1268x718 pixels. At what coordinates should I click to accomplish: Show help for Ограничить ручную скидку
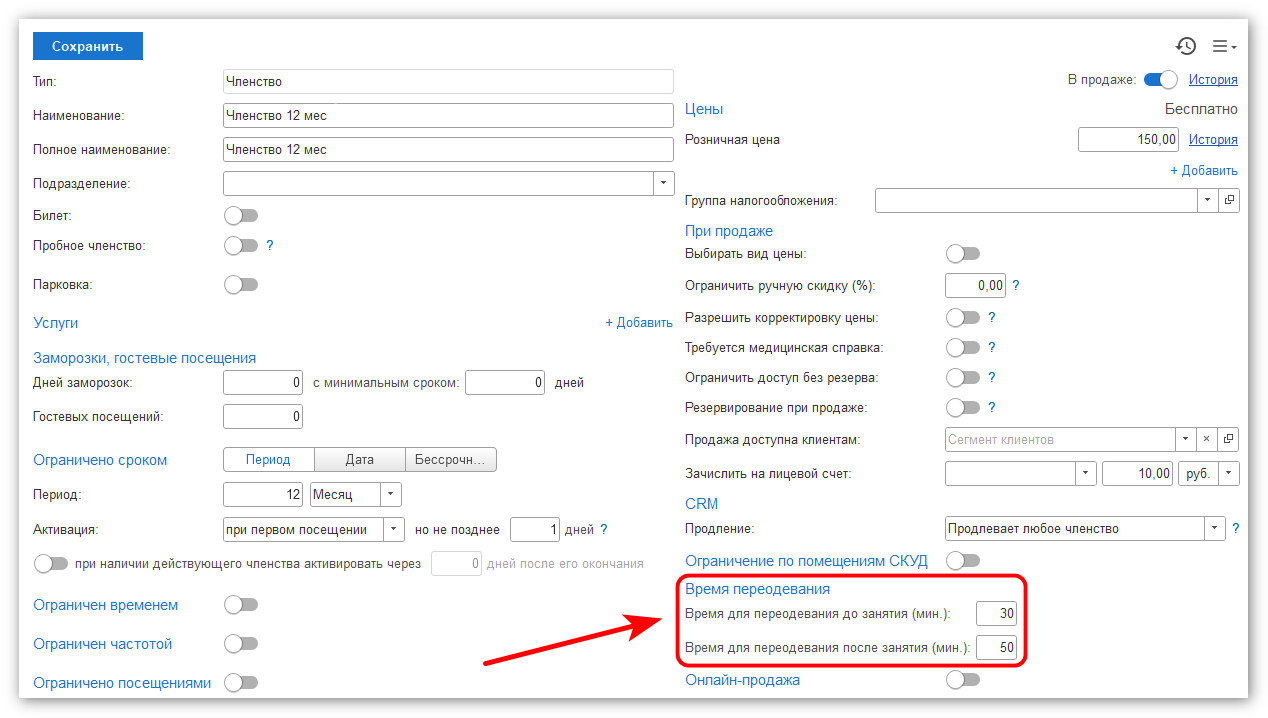point(1016,286)
